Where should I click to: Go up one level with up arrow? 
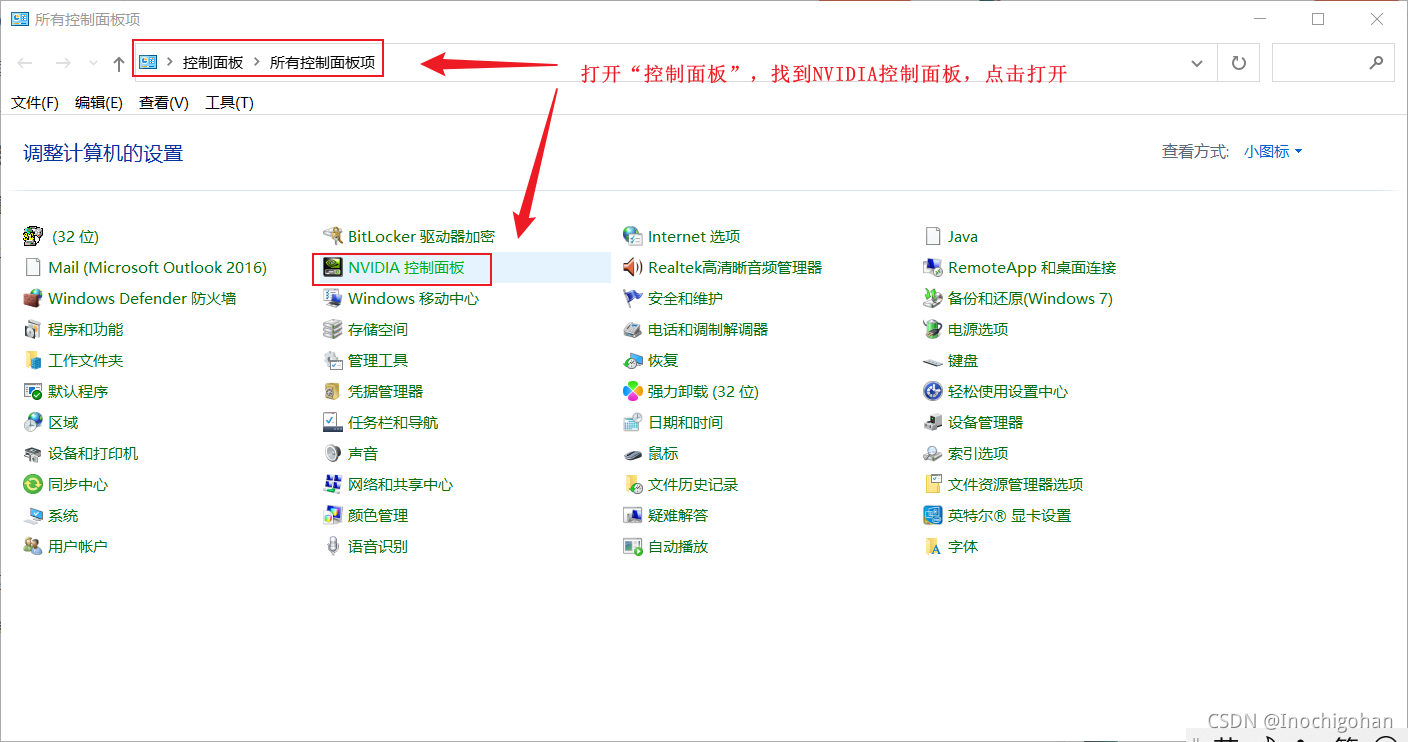coord(119,64)
